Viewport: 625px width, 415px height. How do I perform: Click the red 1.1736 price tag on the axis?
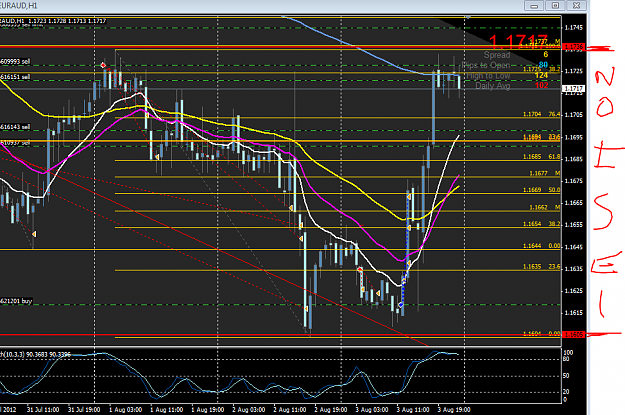573,47
